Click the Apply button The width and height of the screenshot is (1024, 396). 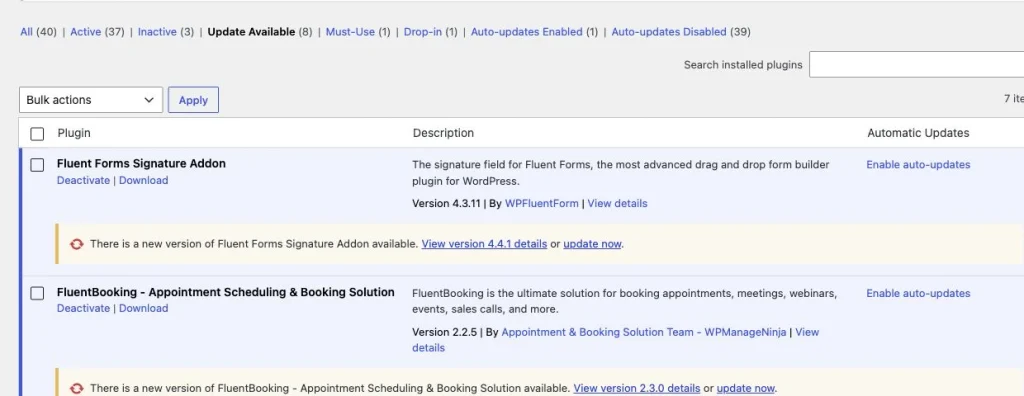click(x=193, y=100)
